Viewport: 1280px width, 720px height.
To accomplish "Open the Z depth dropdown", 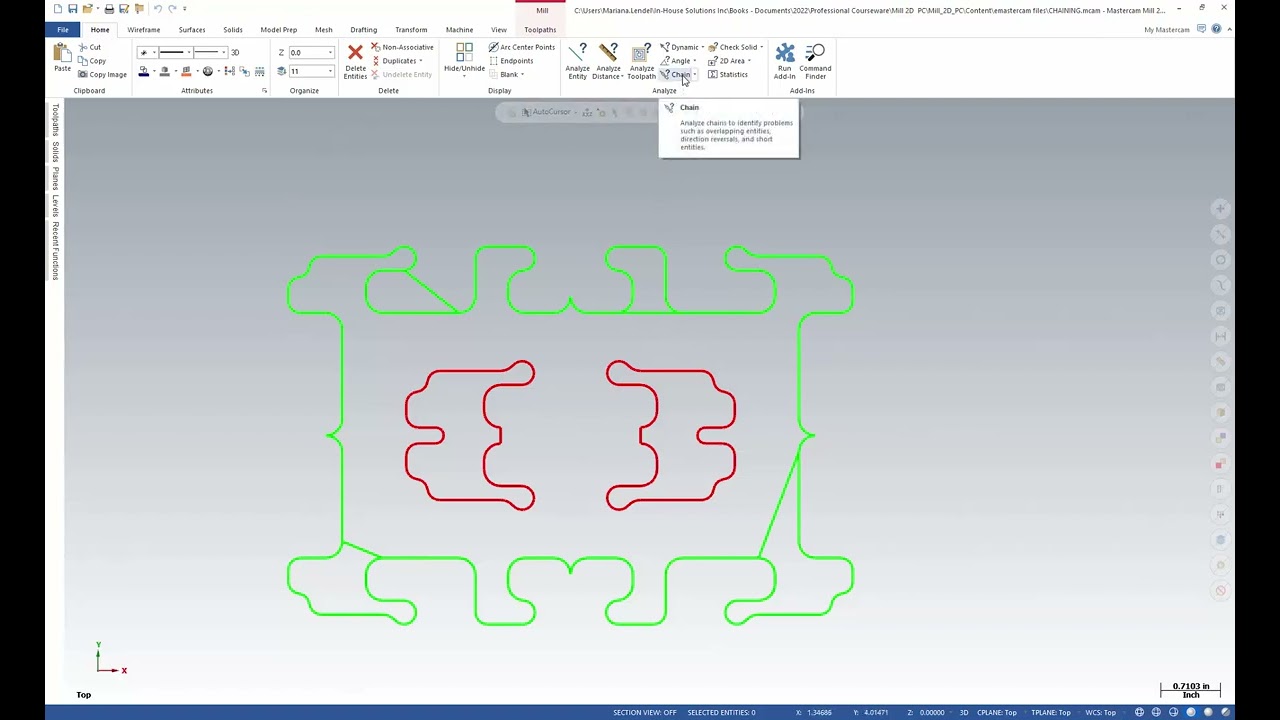I will pyautogui.click(x=330, y=52).
